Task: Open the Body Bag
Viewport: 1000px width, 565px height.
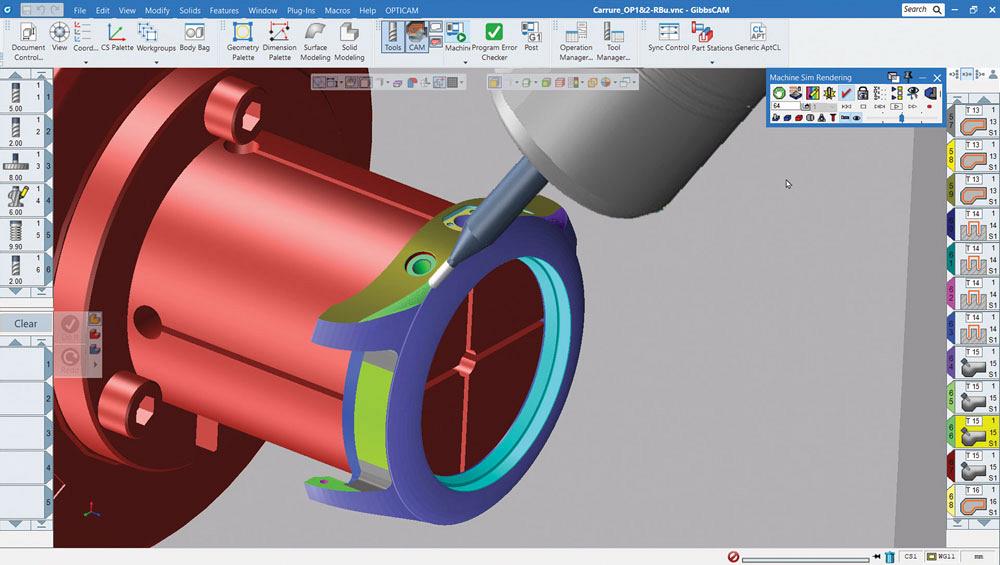Action: coord(195,36)
